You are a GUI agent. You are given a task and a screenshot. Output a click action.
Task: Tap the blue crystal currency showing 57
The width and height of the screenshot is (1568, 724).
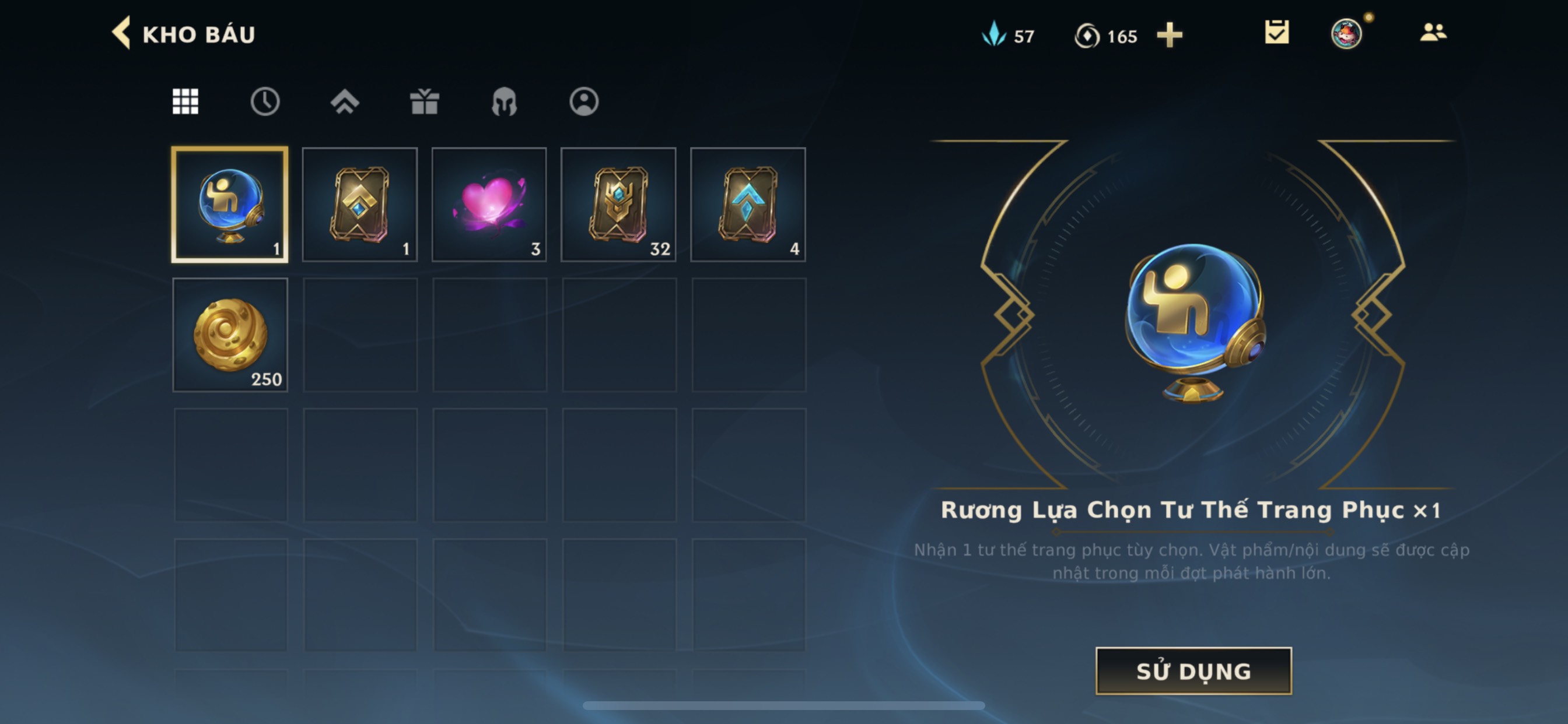(1008, 36)
